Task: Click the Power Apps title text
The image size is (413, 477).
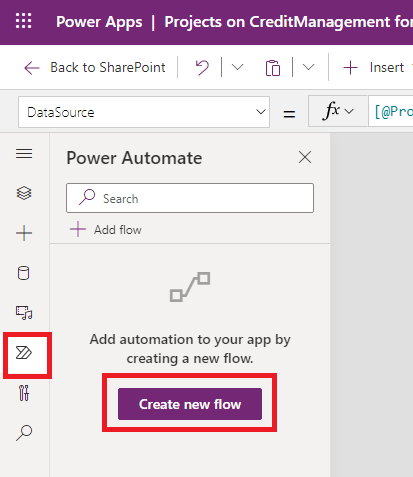Action: tap(99, 22)
